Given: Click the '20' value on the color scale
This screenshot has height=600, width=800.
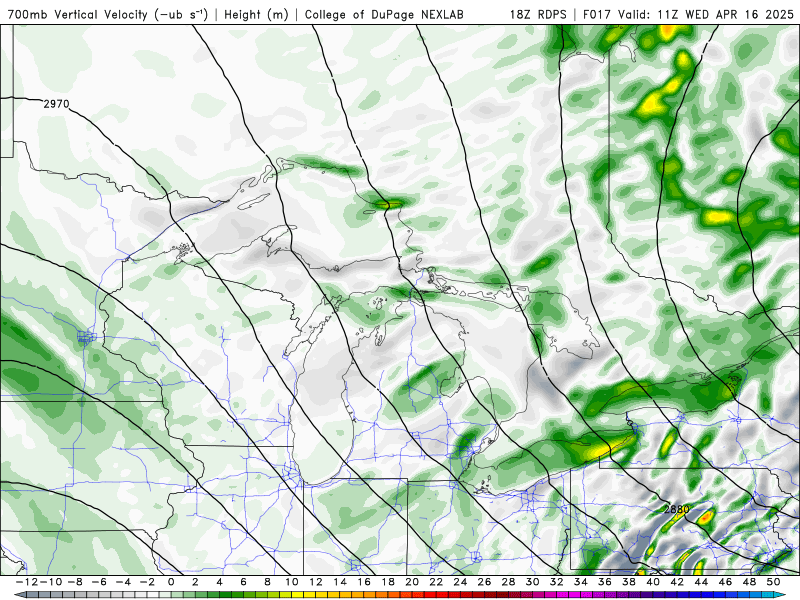Looking at the screenshot, I should (412, 582).
